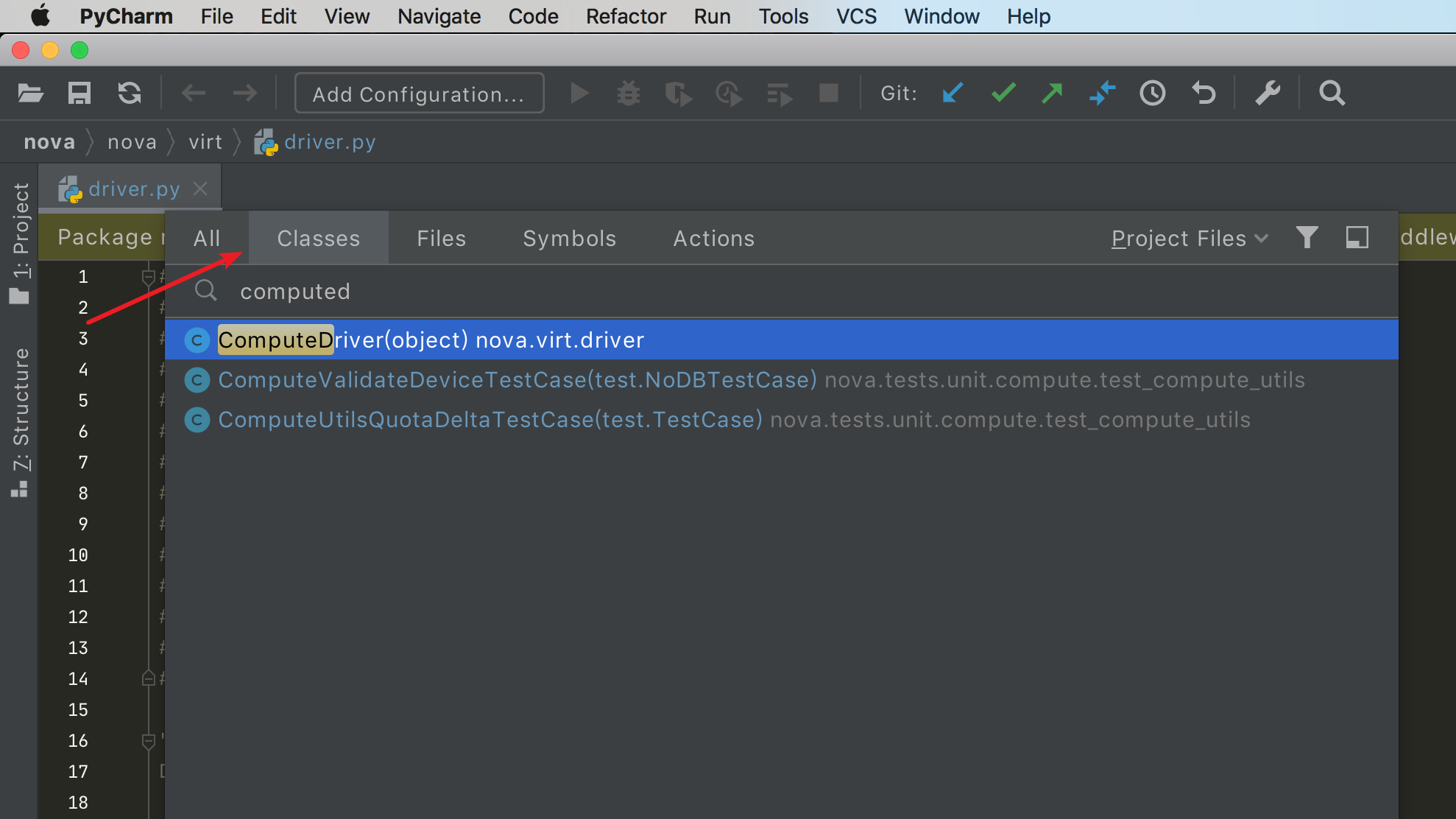1456x819 pixels.
Task: Click the Git Update Project blue arrow
Action: click(953, 94)
